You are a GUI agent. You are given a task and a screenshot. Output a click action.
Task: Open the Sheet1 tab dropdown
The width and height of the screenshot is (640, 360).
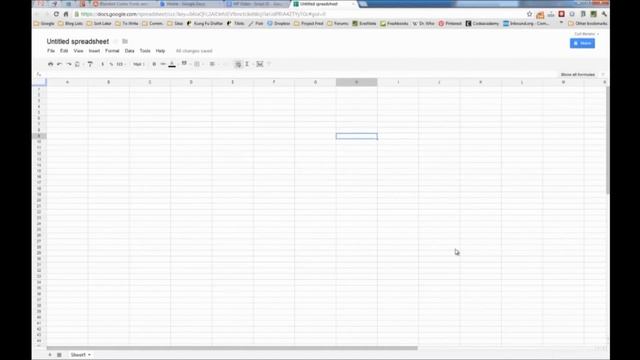pos(89,355)
